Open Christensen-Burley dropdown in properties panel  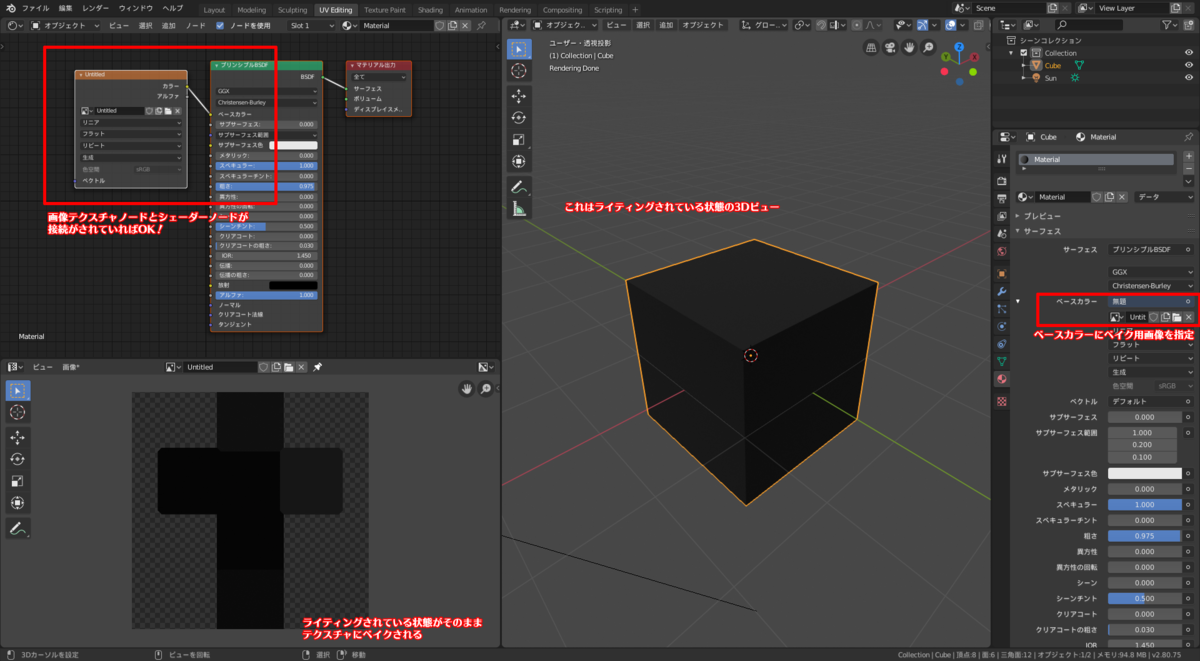coord(1151,285)
